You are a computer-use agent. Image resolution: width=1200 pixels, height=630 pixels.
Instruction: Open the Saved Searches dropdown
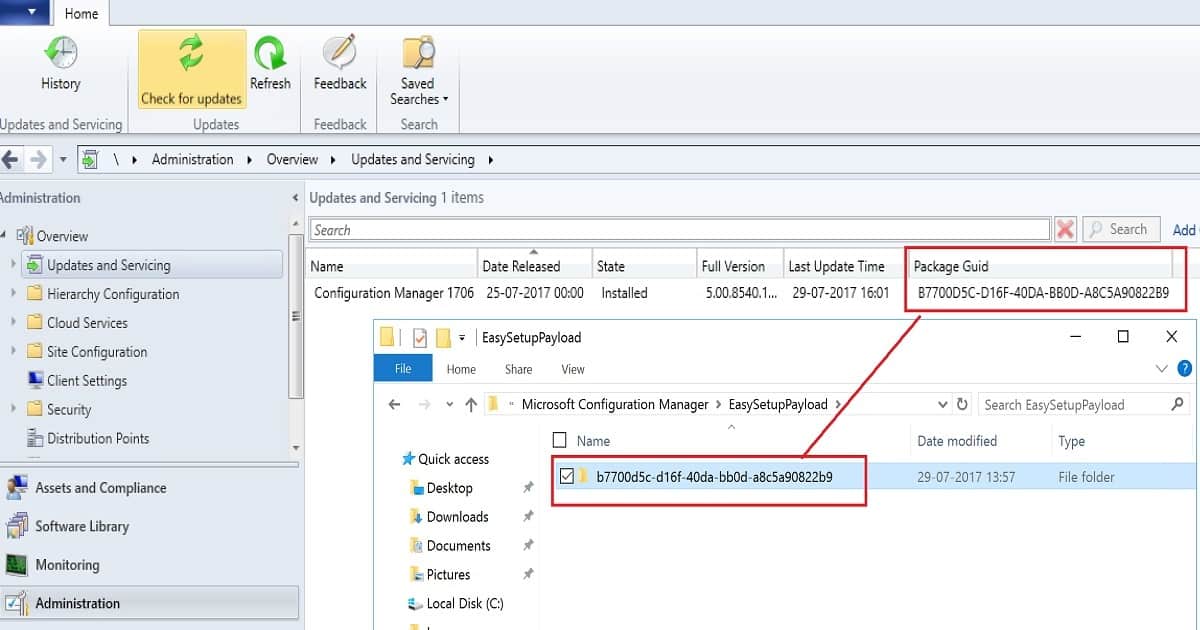[418, 70]
